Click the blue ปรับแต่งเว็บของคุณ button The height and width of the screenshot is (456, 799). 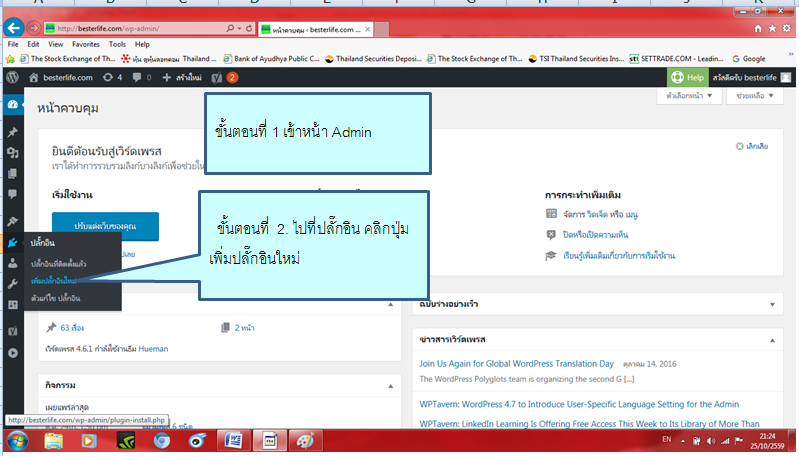click(105, 226)
